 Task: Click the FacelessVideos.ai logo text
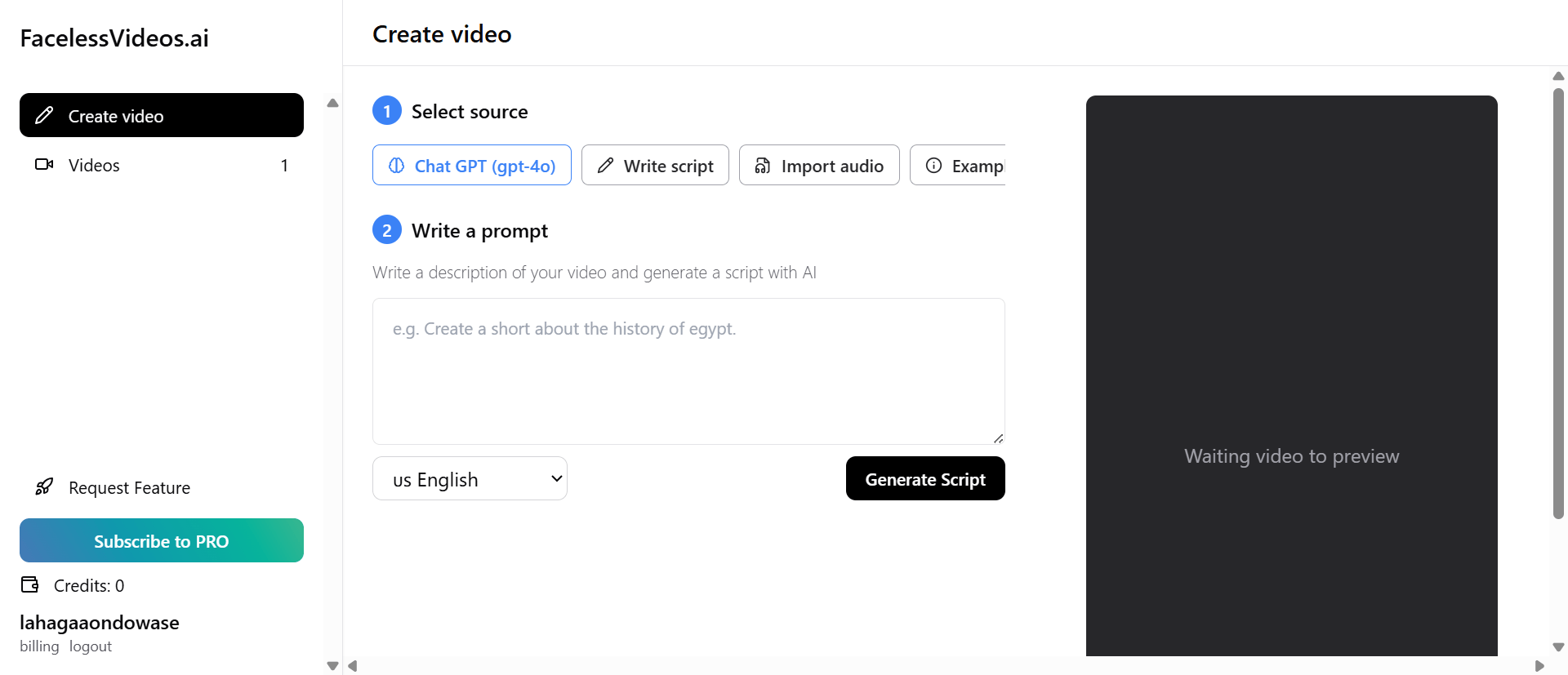pos(114,38)
